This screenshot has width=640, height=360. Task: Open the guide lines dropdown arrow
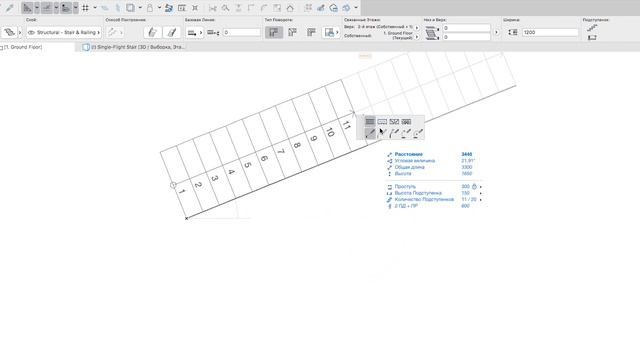click(56, 8)
